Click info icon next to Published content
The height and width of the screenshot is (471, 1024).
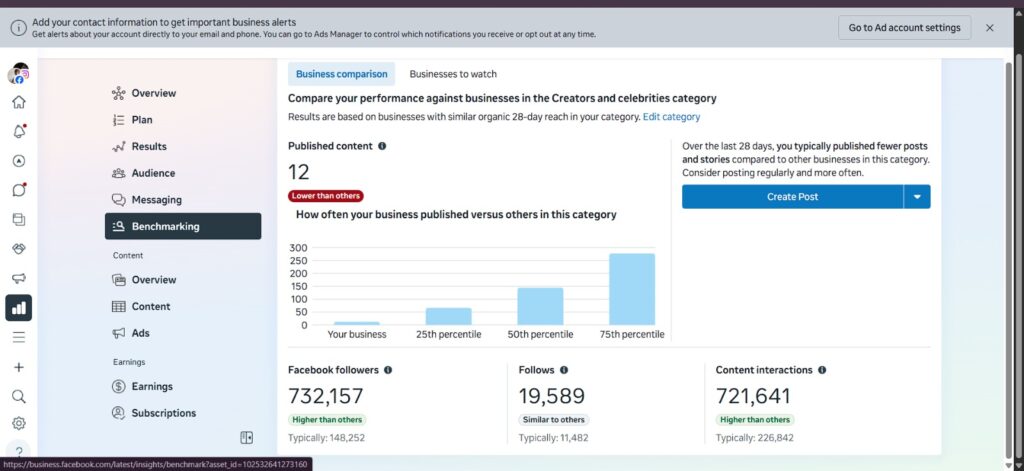click(x=382, y=146)
